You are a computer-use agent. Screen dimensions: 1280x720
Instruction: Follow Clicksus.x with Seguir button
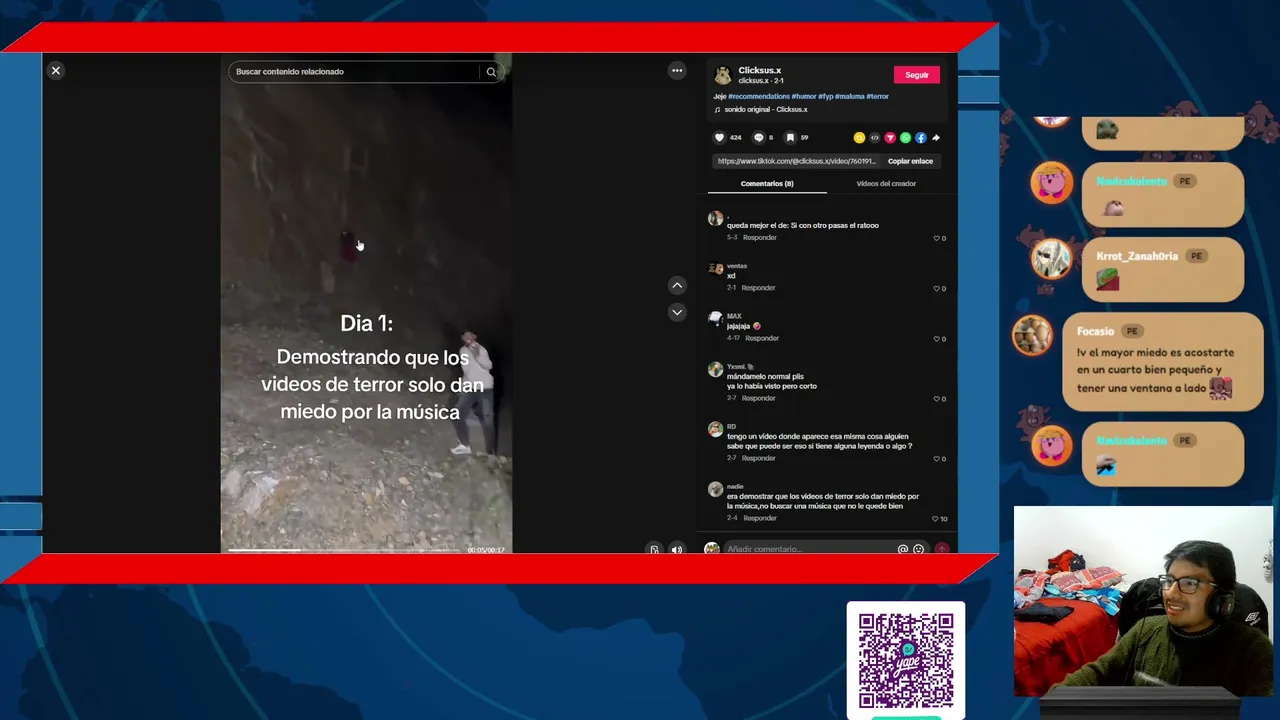tap(917, 75)
